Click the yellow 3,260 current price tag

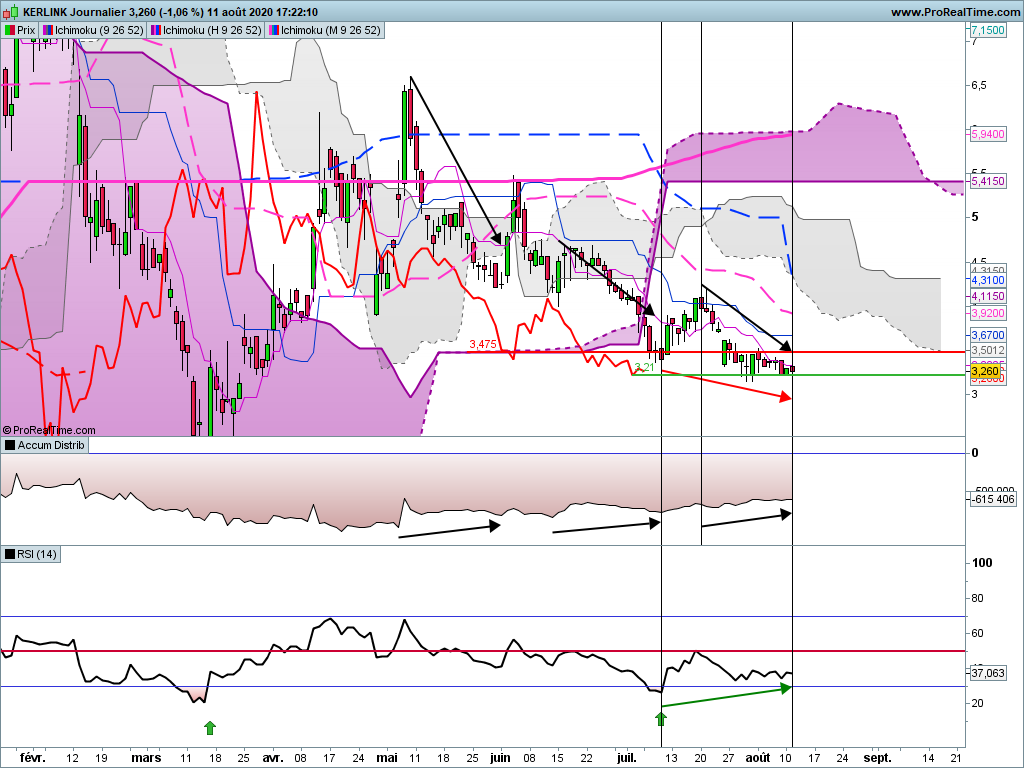point(985,371)
